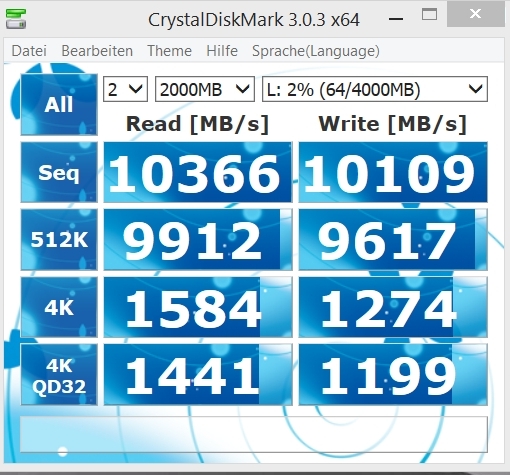
Task: Start the Seq benchmark test
Action: pos(59,172)
